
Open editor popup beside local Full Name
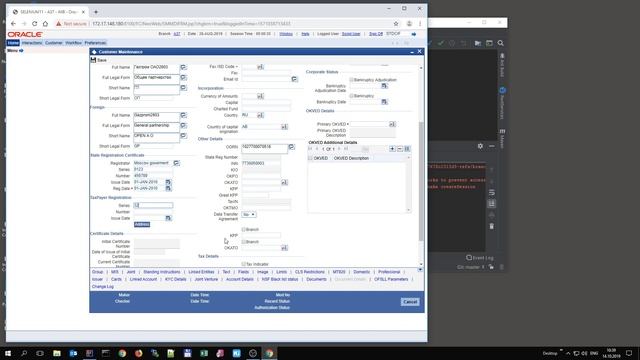point(183,67)
